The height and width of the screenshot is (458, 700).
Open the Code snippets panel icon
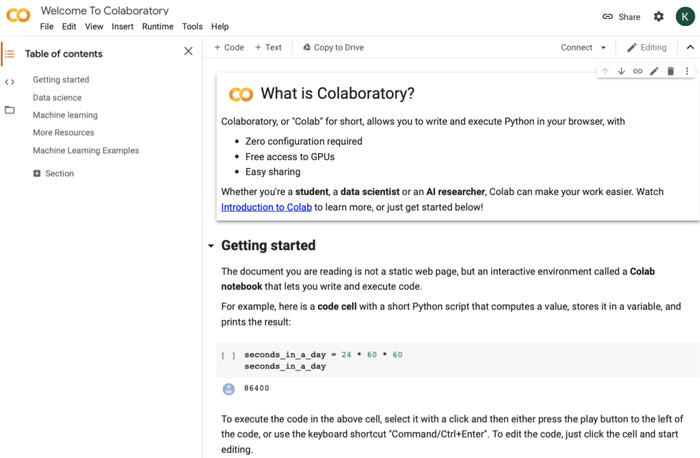click(10, 82)
